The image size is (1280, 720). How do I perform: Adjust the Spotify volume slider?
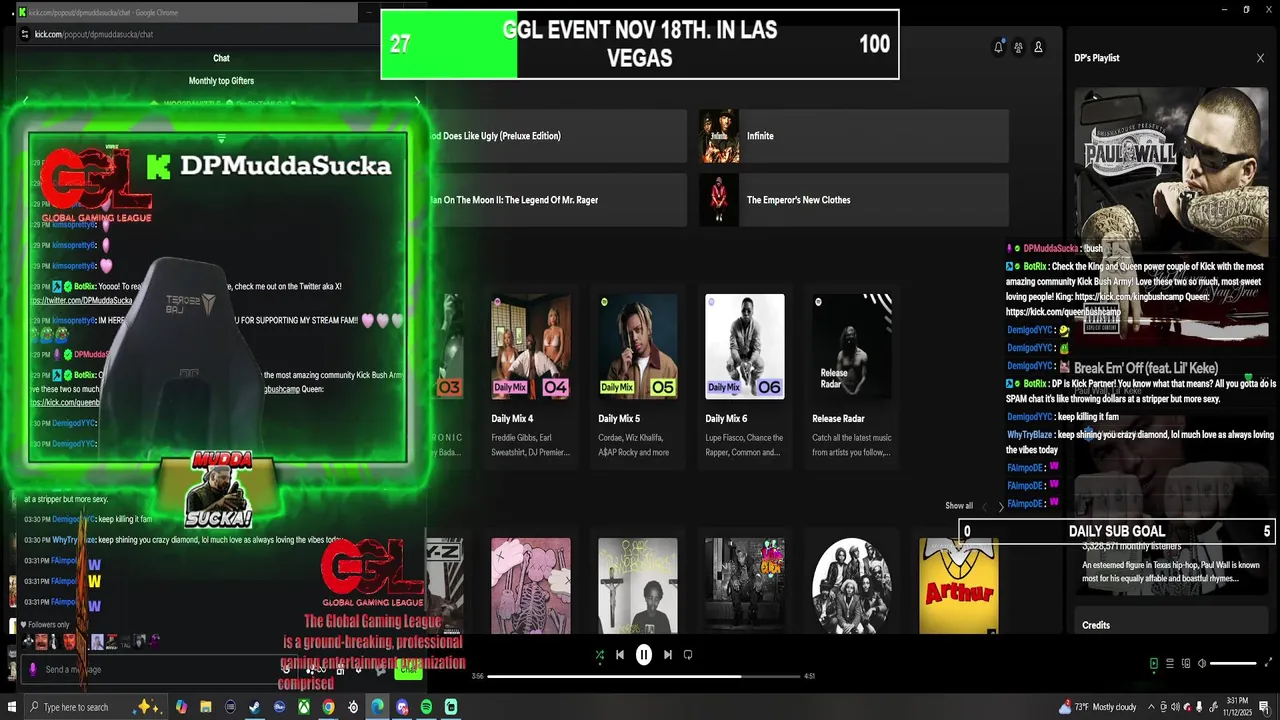(x=1233, y=663)
